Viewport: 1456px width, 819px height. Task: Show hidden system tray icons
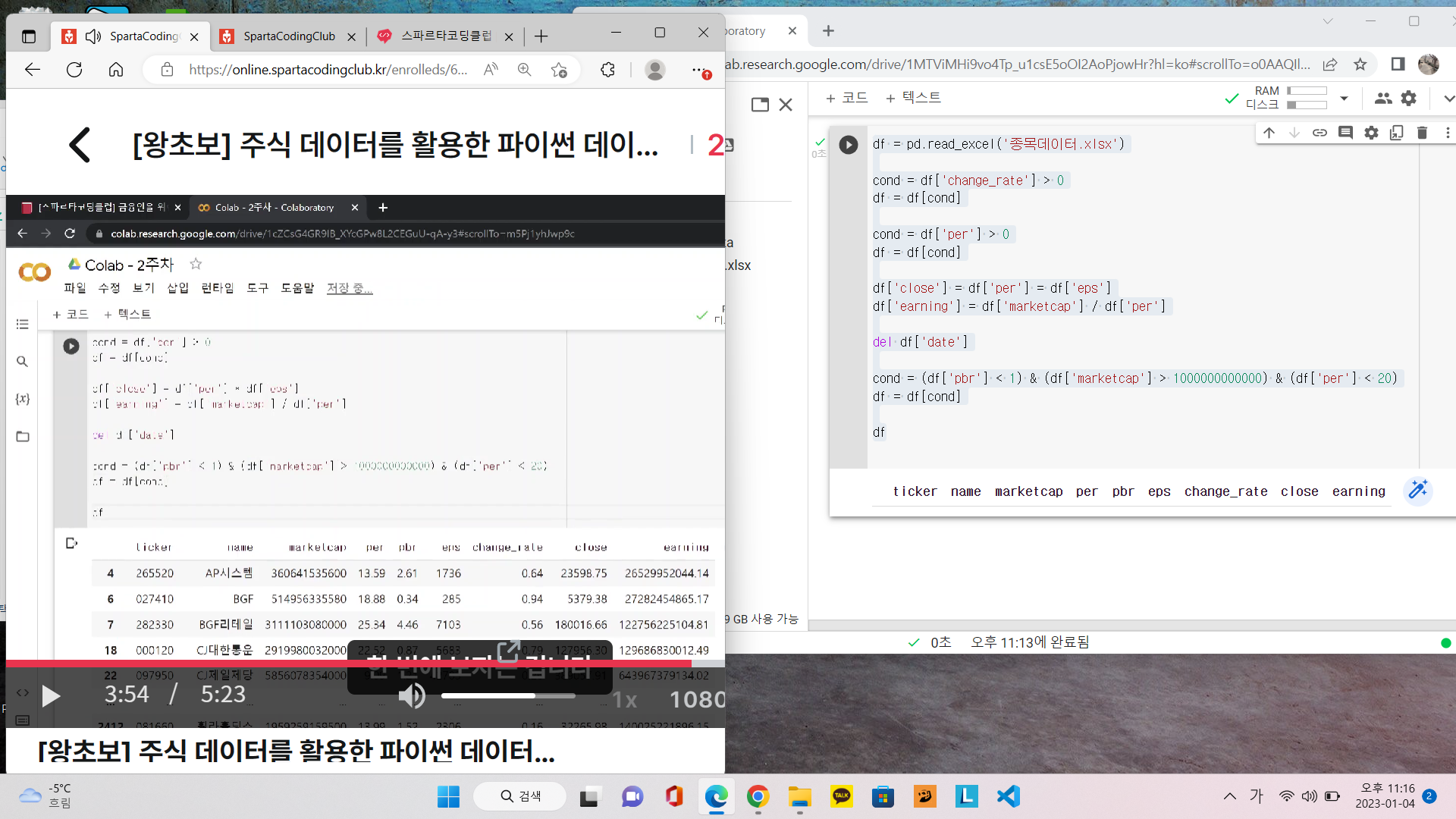[1229, 796]
